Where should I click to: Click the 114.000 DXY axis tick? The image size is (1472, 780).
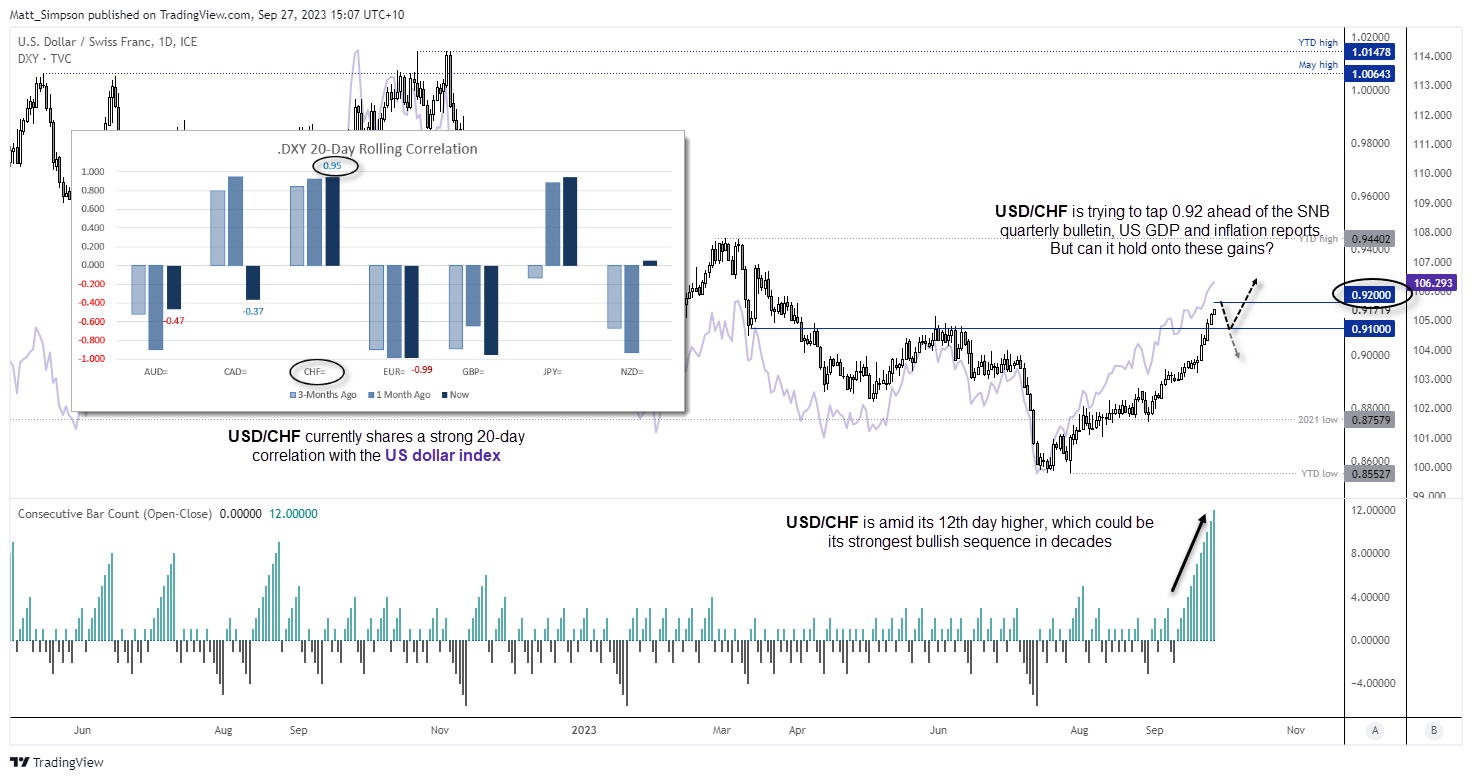(1431, 56)
